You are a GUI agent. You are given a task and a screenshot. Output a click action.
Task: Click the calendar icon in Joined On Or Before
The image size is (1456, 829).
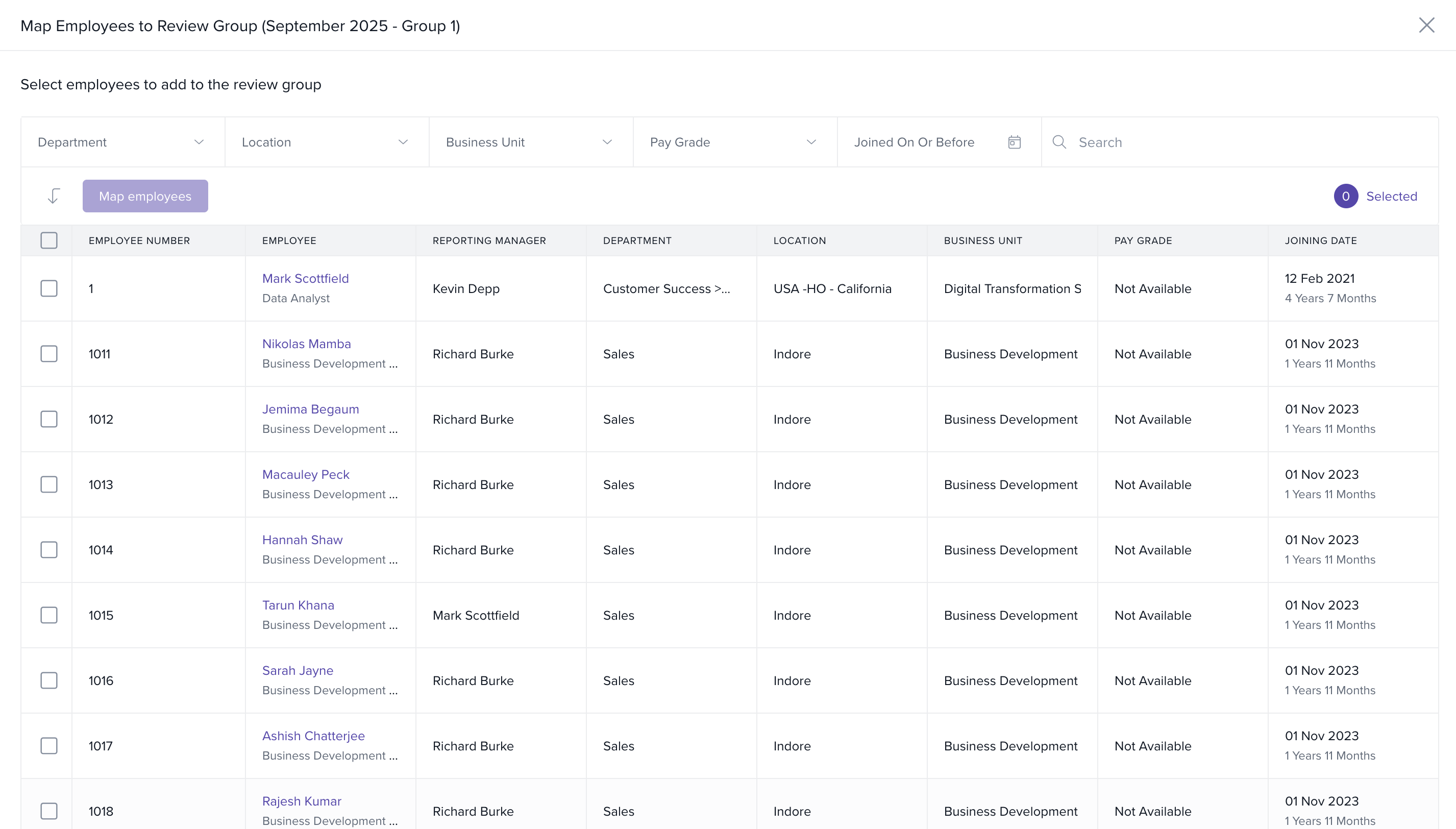pos(1014,142)
